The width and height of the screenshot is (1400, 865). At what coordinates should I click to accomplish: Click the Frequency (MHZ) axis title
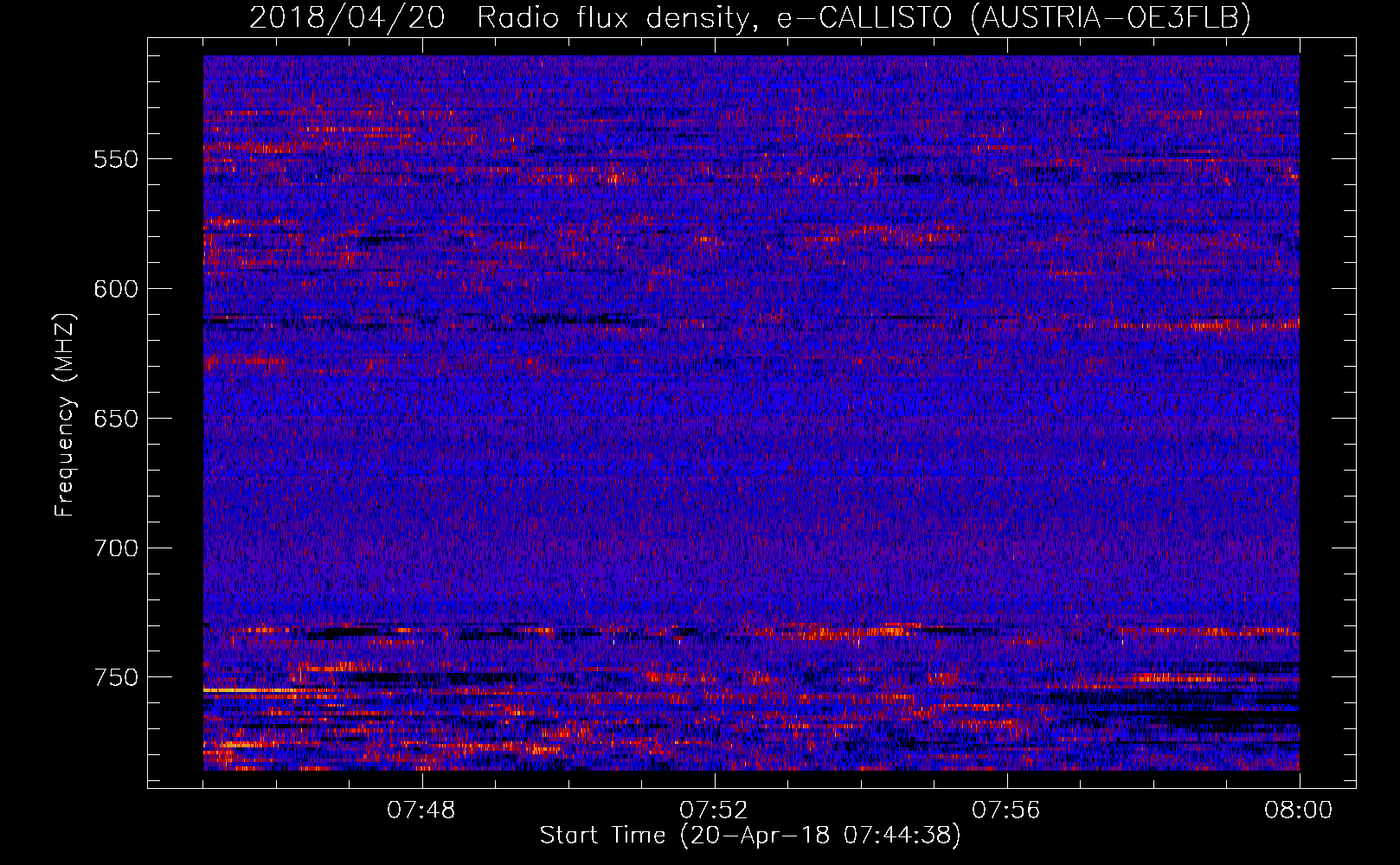point(65,414)
